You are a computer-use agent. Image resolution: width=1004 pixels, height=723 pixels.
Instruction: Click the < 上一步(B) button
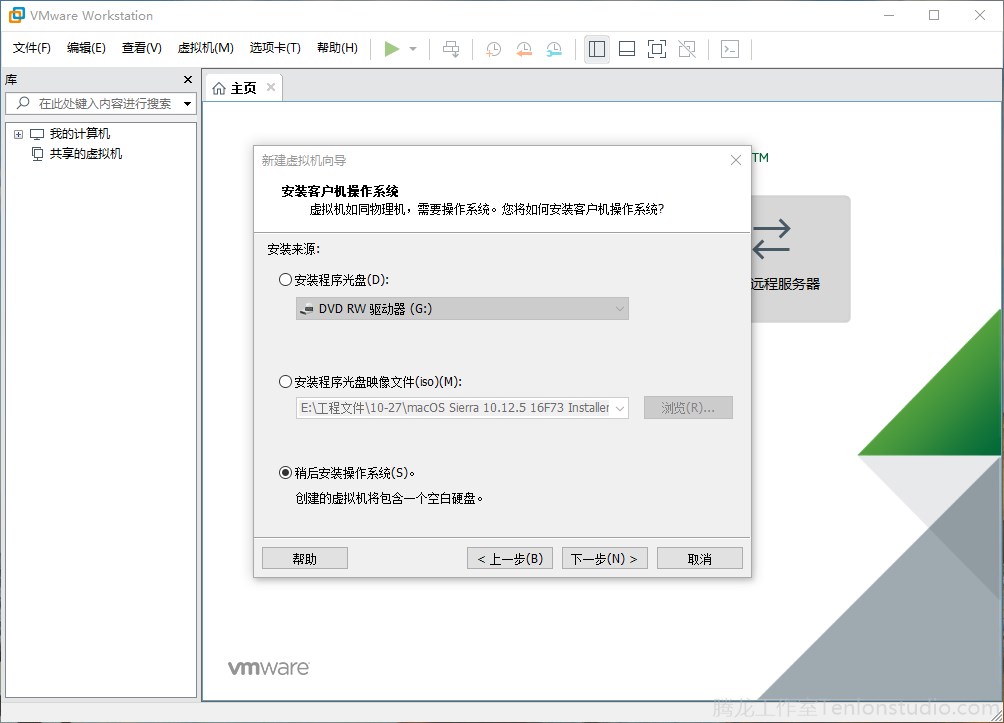[510, 558]
